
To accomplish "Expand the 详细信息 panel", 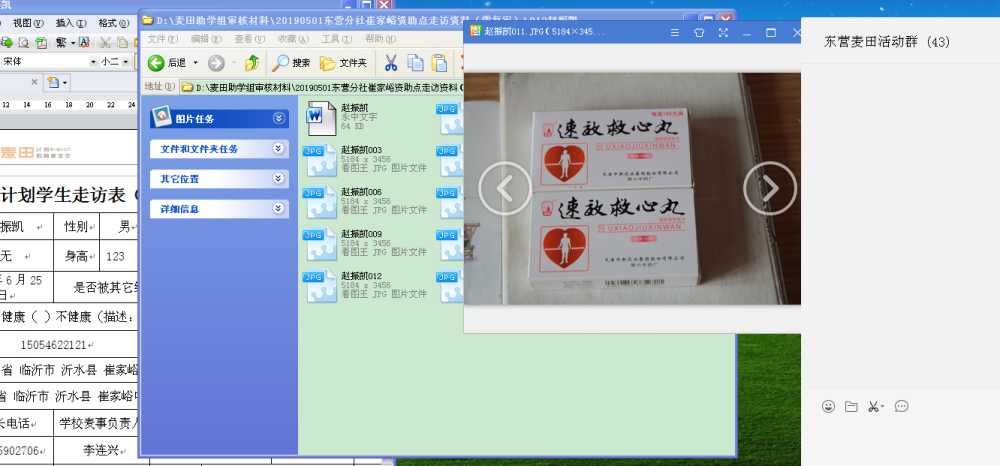I will pos(278,208).
